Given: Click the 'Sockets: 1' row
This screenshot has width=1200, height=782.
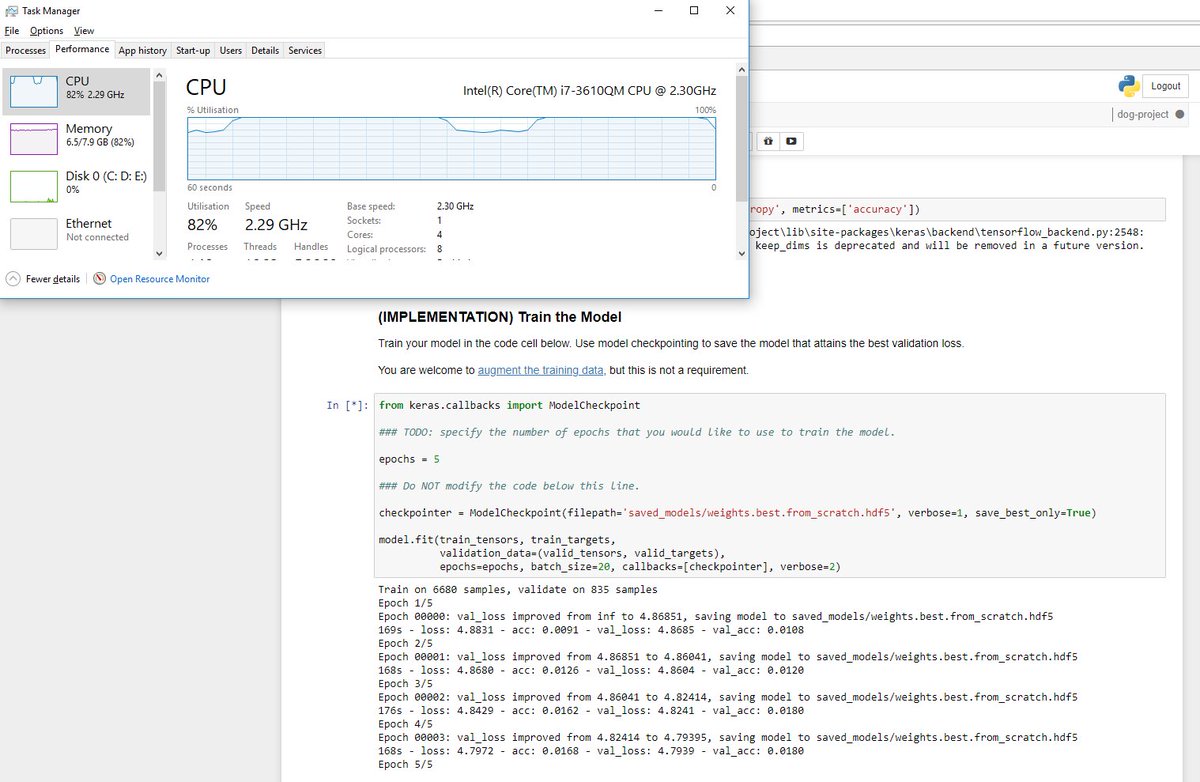Looking at the screenshot, I should coord(395,220).
